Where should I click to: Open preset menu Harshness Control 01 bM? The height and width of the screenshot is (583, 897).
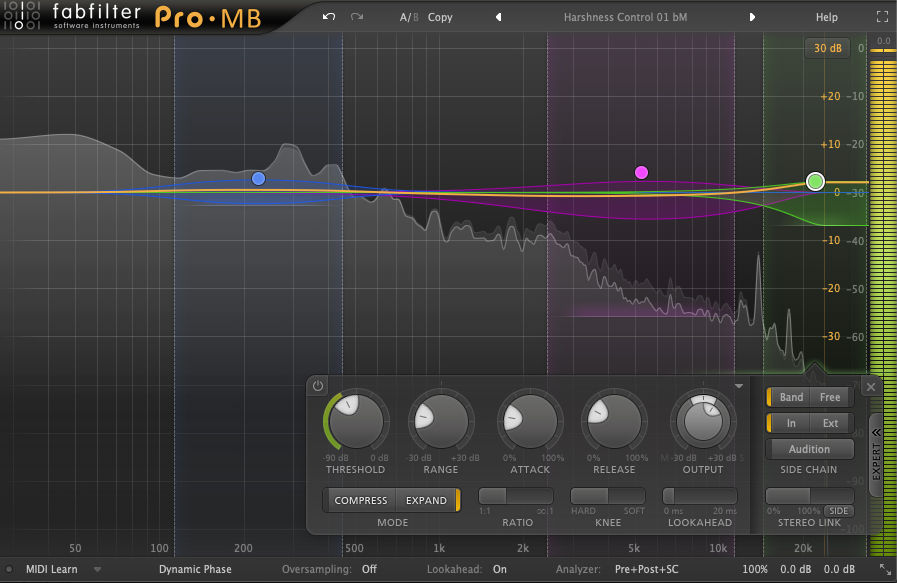coord(625,17)
